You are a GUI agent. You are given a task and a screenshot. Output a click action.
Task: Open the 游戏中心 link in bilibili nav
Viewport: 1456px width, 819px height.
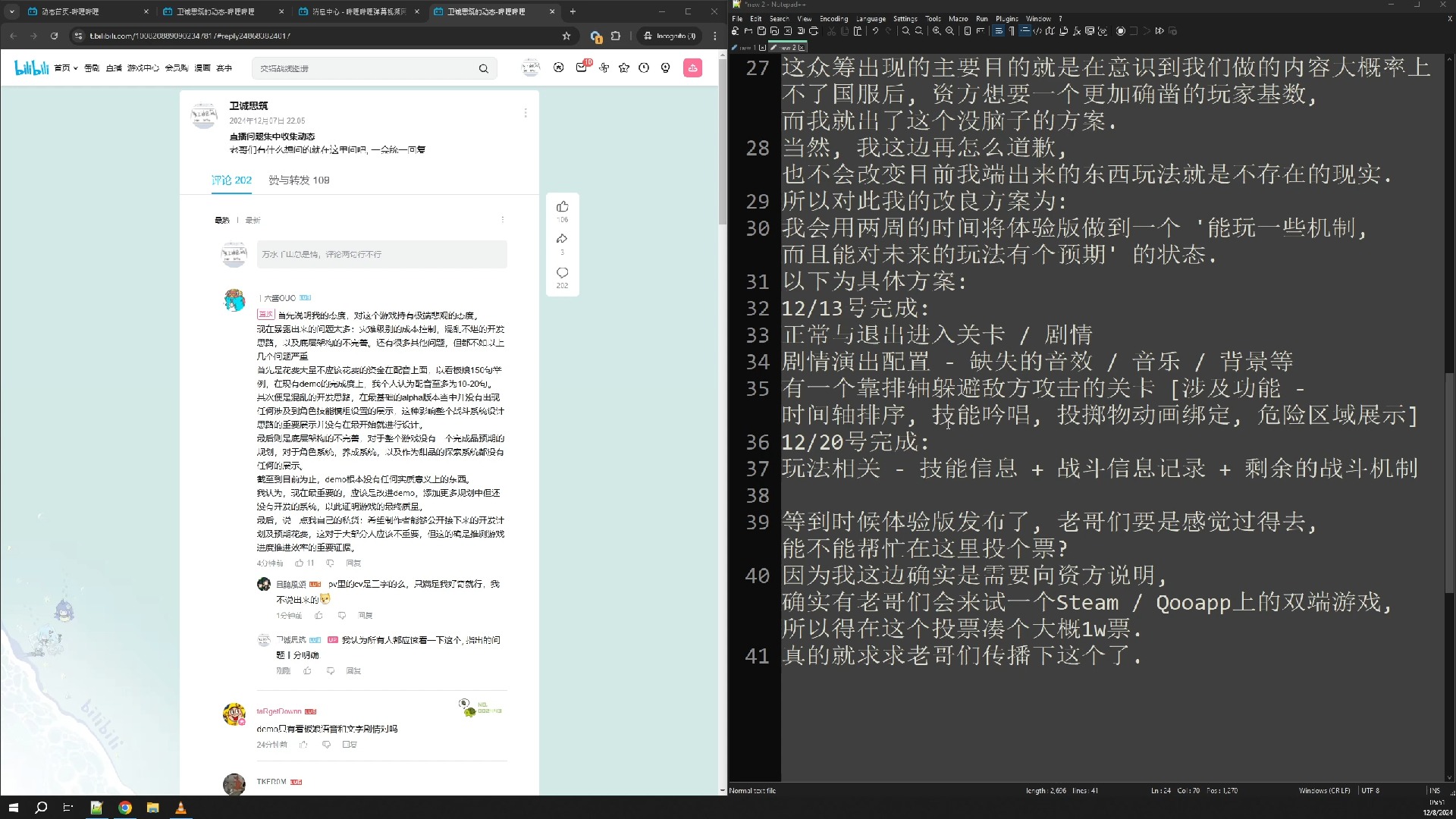(x=143, y=68)
